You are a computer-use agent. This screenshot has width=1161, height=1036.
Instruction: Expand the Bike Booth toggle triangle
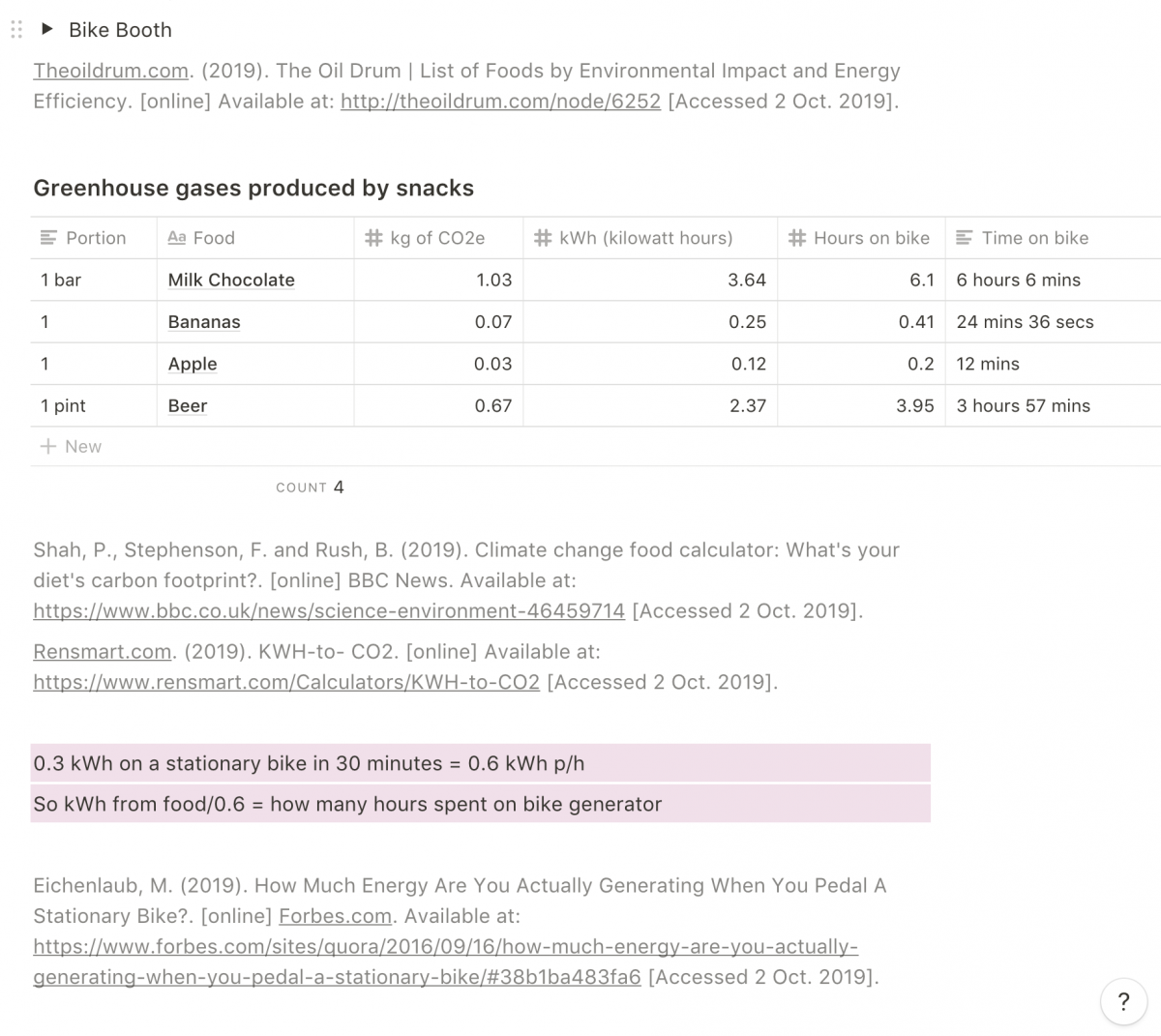[46, 29]
